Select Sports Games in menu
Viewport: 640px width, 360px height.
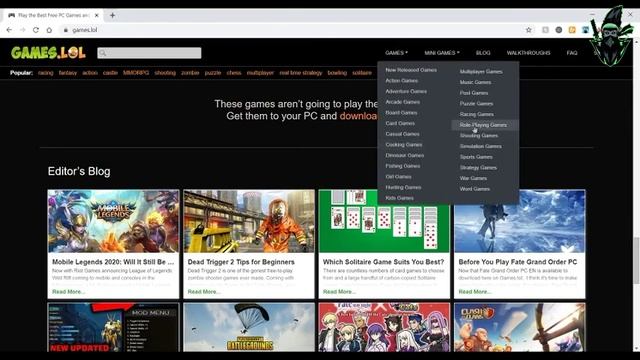[x=476, y=157]
